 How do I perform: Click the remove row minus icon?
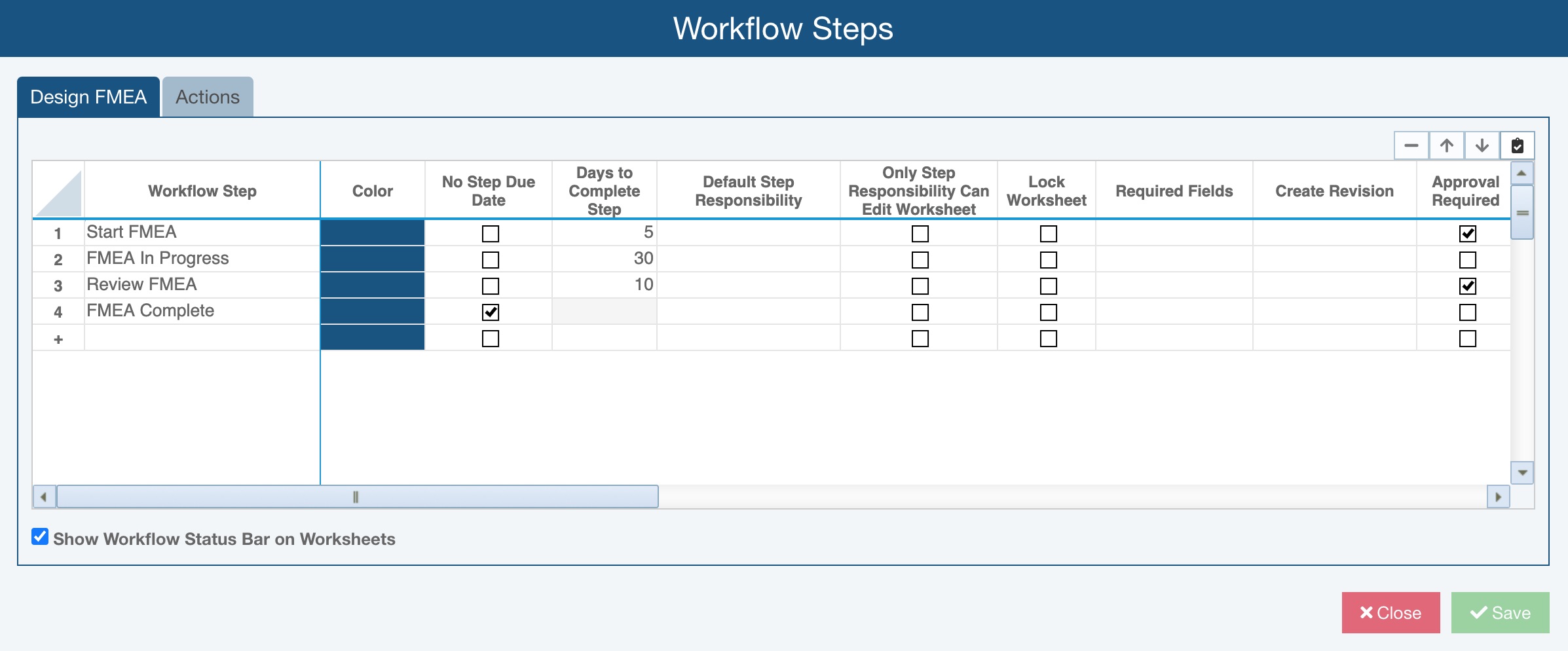click(1411, 145)
